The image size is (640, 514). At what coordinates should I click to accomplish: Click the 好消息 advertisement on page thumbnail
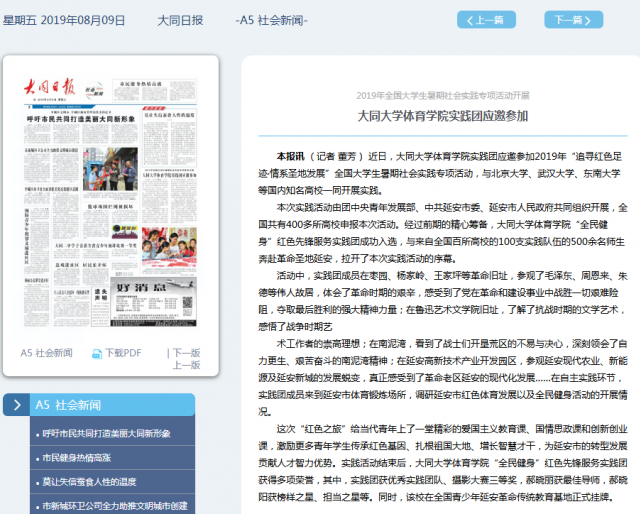tap(150, 300)
